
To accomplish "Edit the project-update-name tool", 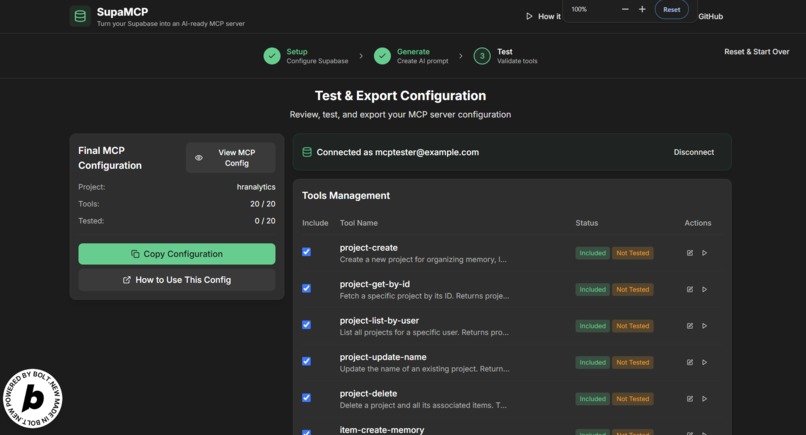I will (690, 362).
